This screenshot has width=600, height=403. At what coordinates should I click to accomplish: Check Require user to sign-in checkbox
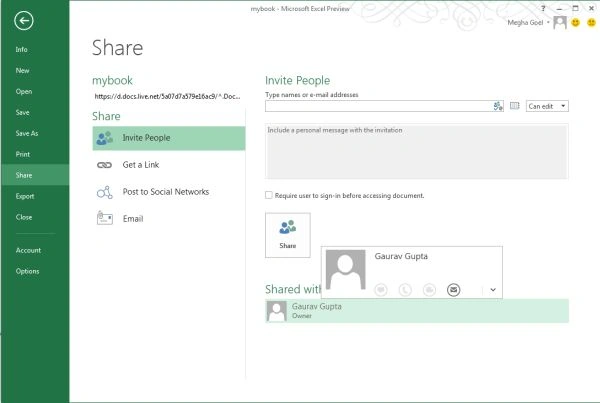coord(269,195)
